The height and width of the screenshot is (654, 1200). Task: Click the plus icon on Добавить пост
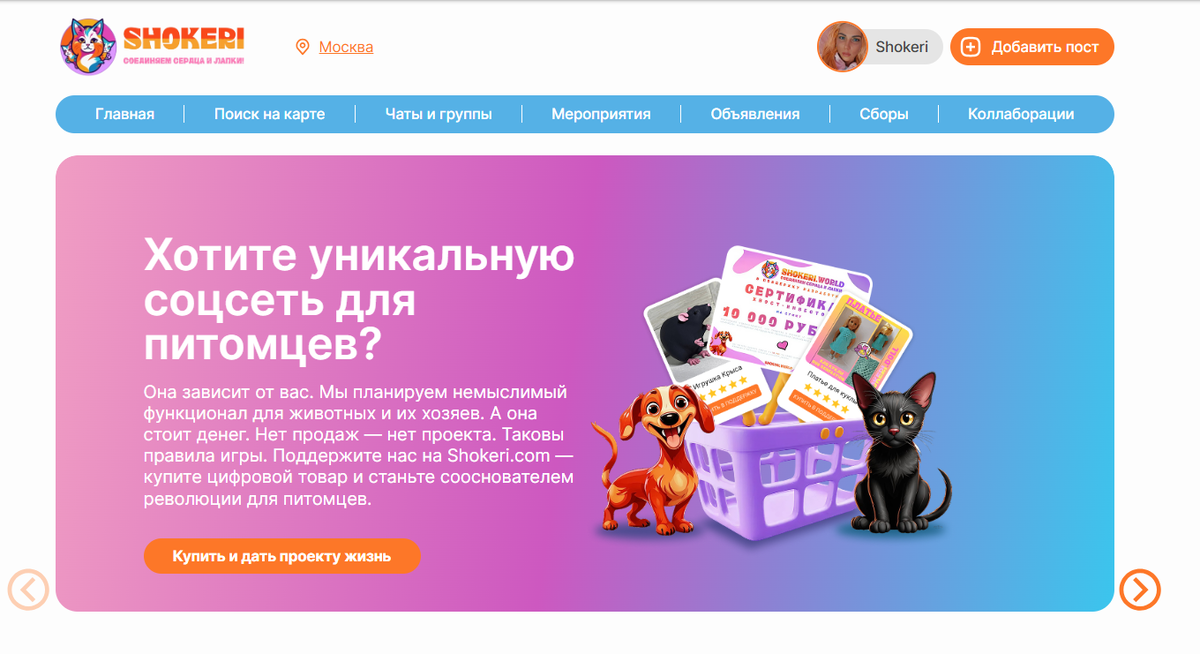(970, 47)
